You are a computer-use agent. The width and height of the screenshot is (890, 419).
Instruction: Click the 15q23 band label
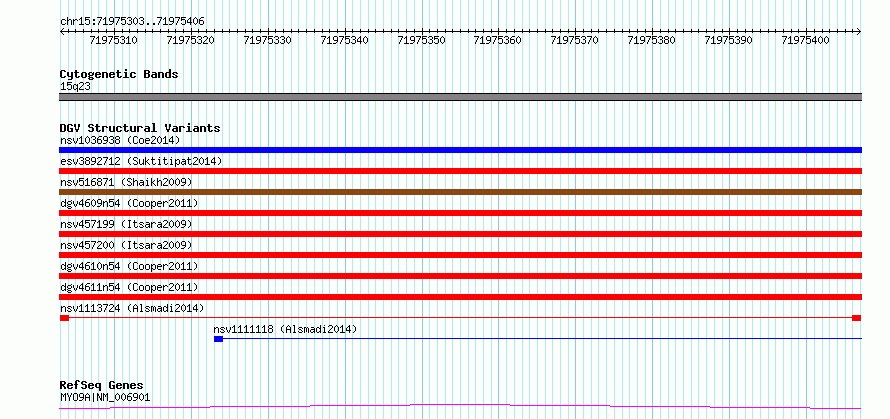75,86
